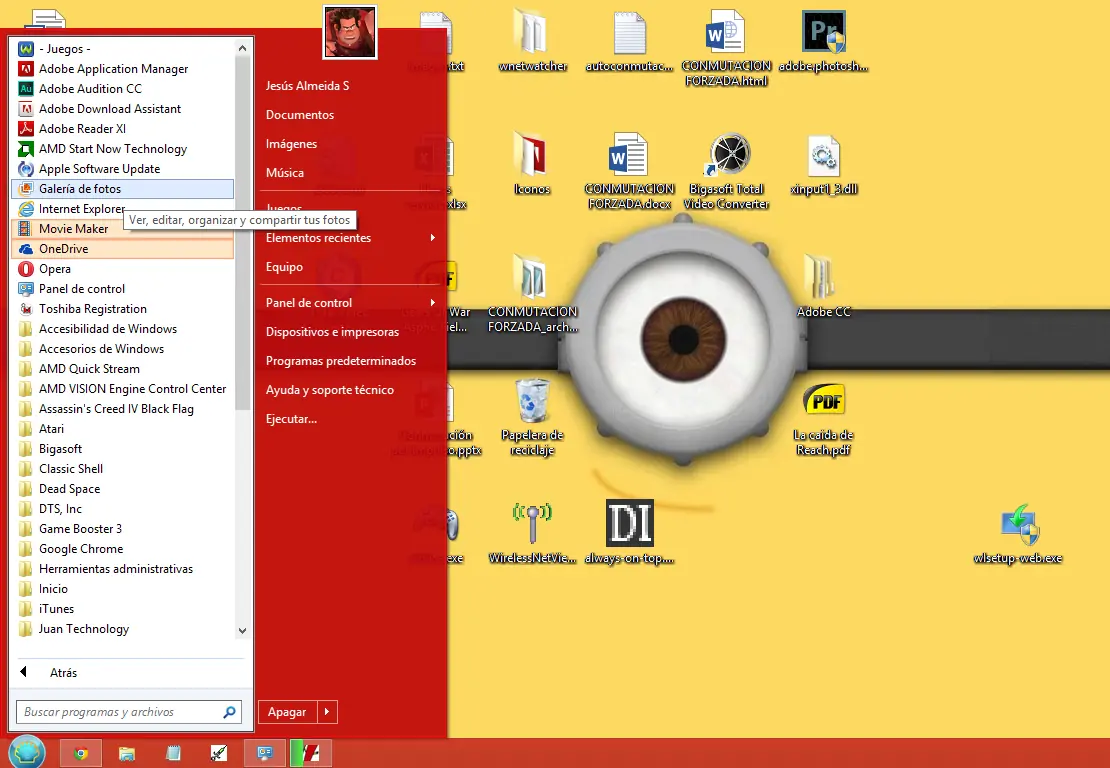The width and height of the screenshot is (1110, 768).
Task: Open Adobe Application Manager from programs list
Action: (122, 69)
